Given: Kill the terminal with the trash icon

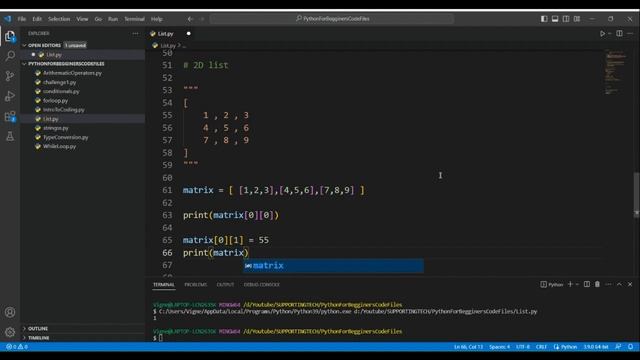Looking at the screenshot, I should (597, 284).
